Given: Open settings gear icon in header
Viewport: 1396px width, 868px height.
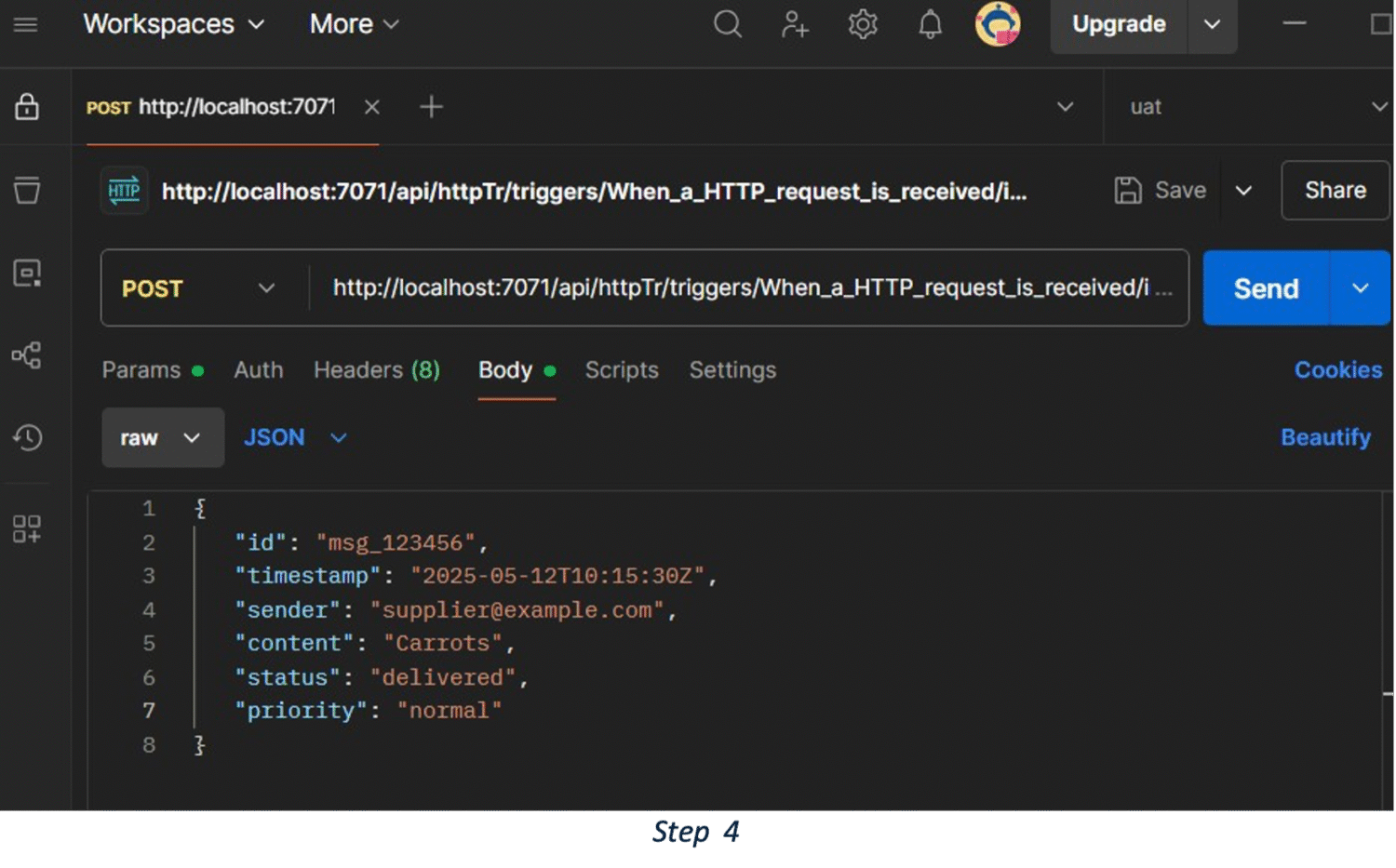Looking at the screenshot, I should click(x=863, y=24).
